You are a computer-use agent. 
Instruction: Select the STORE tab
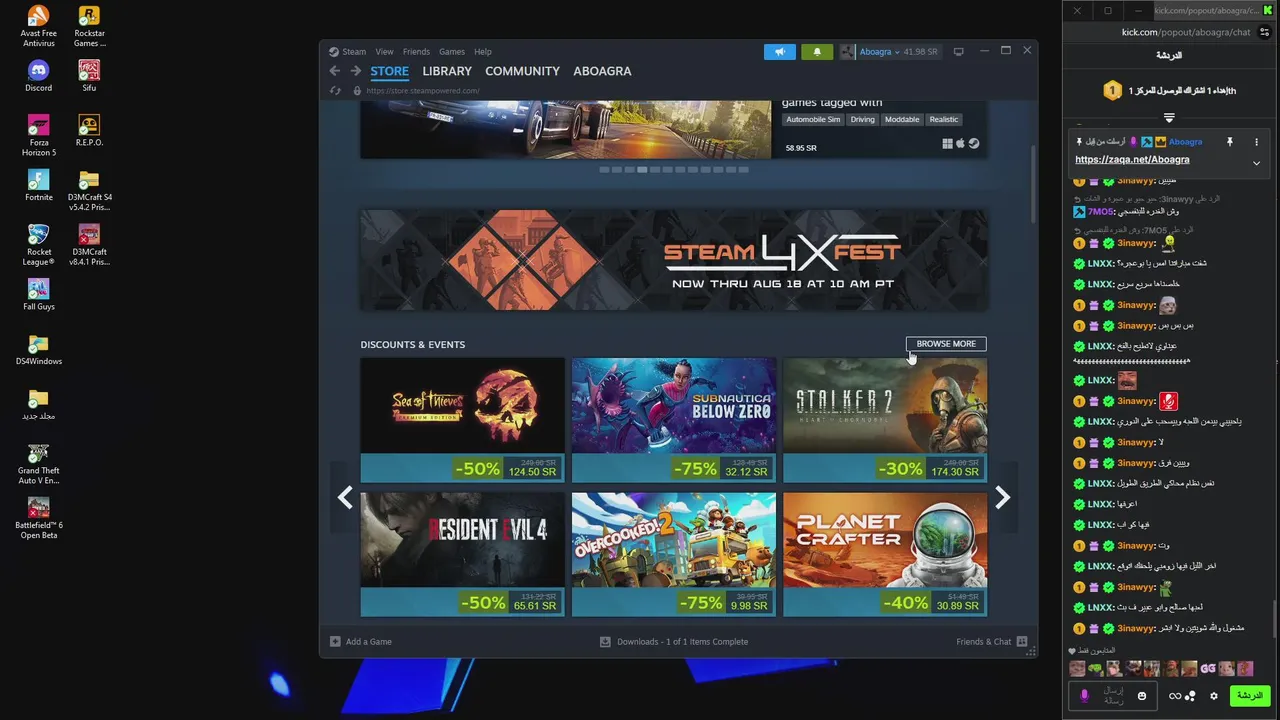coord(389,71)
